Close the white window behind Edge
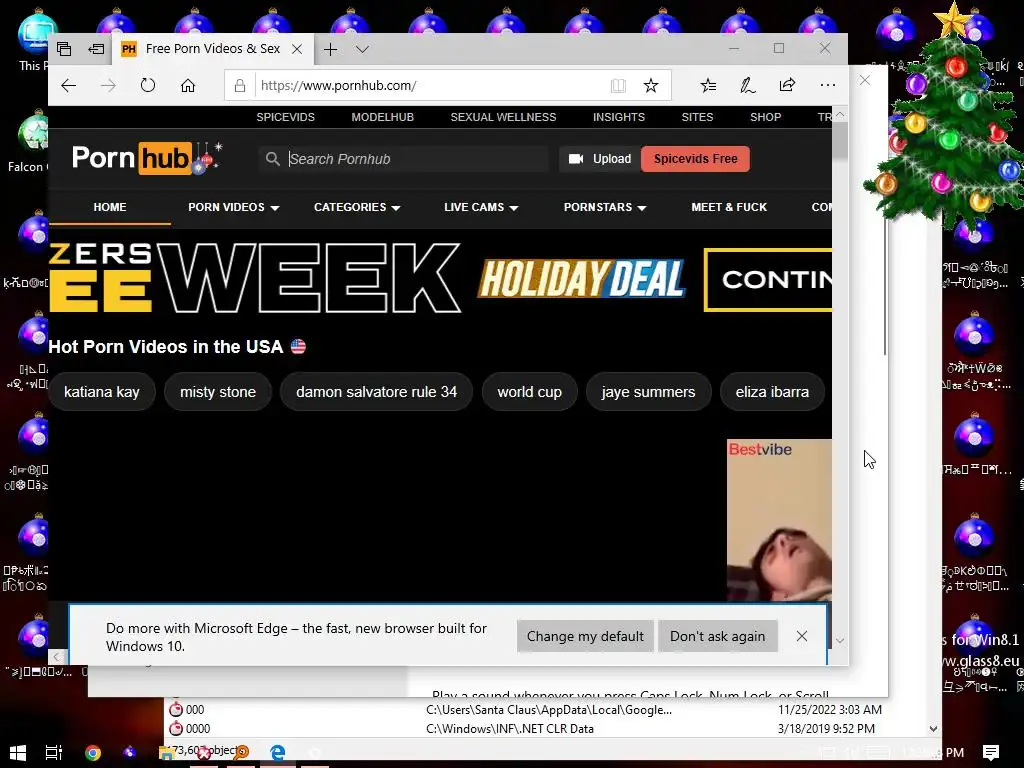Image resolution: width=1024 pixels, height=768 pixels. click(x=865, y=80)
